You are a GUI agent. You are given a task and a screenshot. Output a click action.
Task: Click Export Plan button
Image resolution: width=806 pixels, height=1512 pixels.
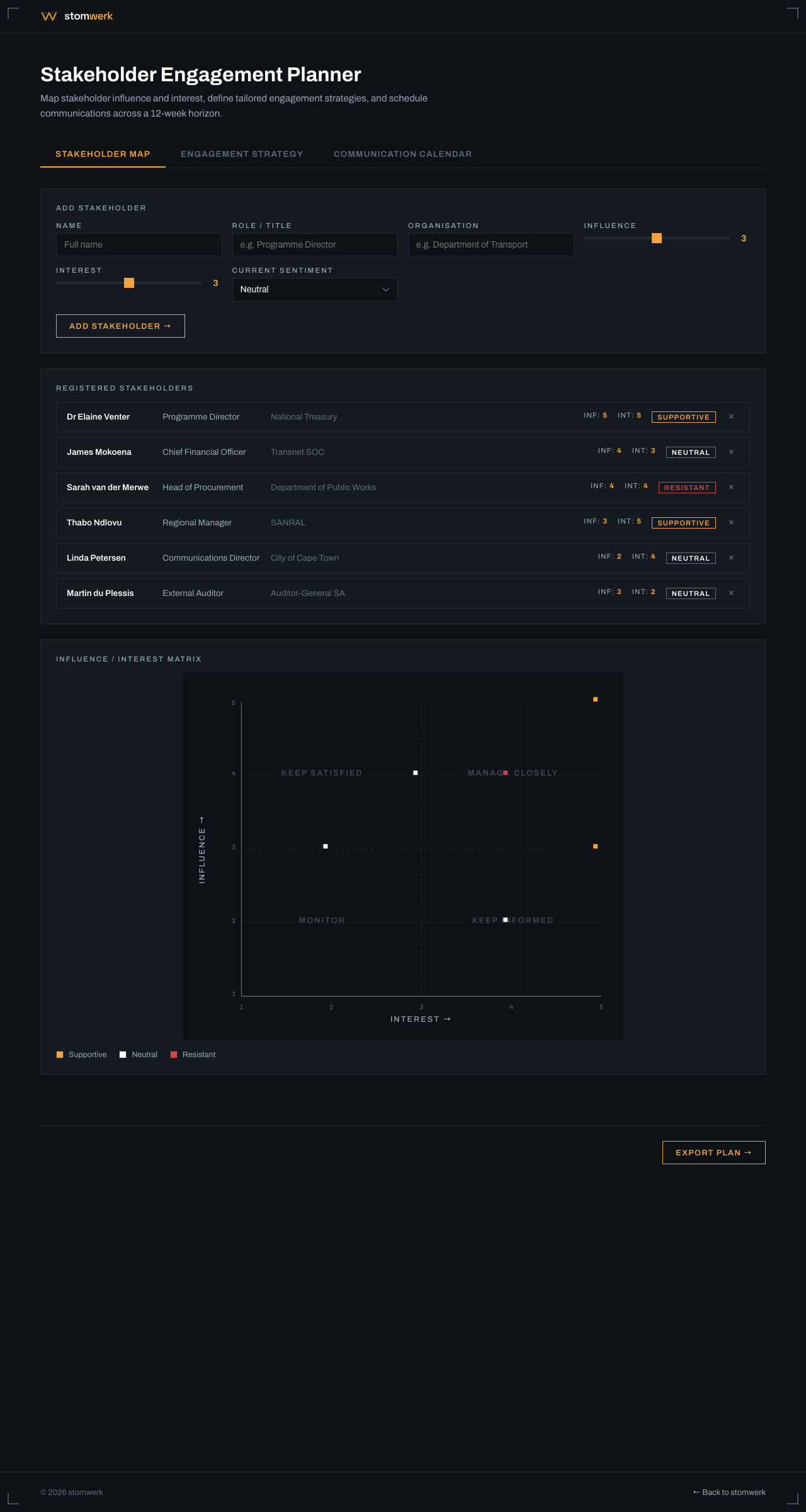click(x=714, y=1153)
